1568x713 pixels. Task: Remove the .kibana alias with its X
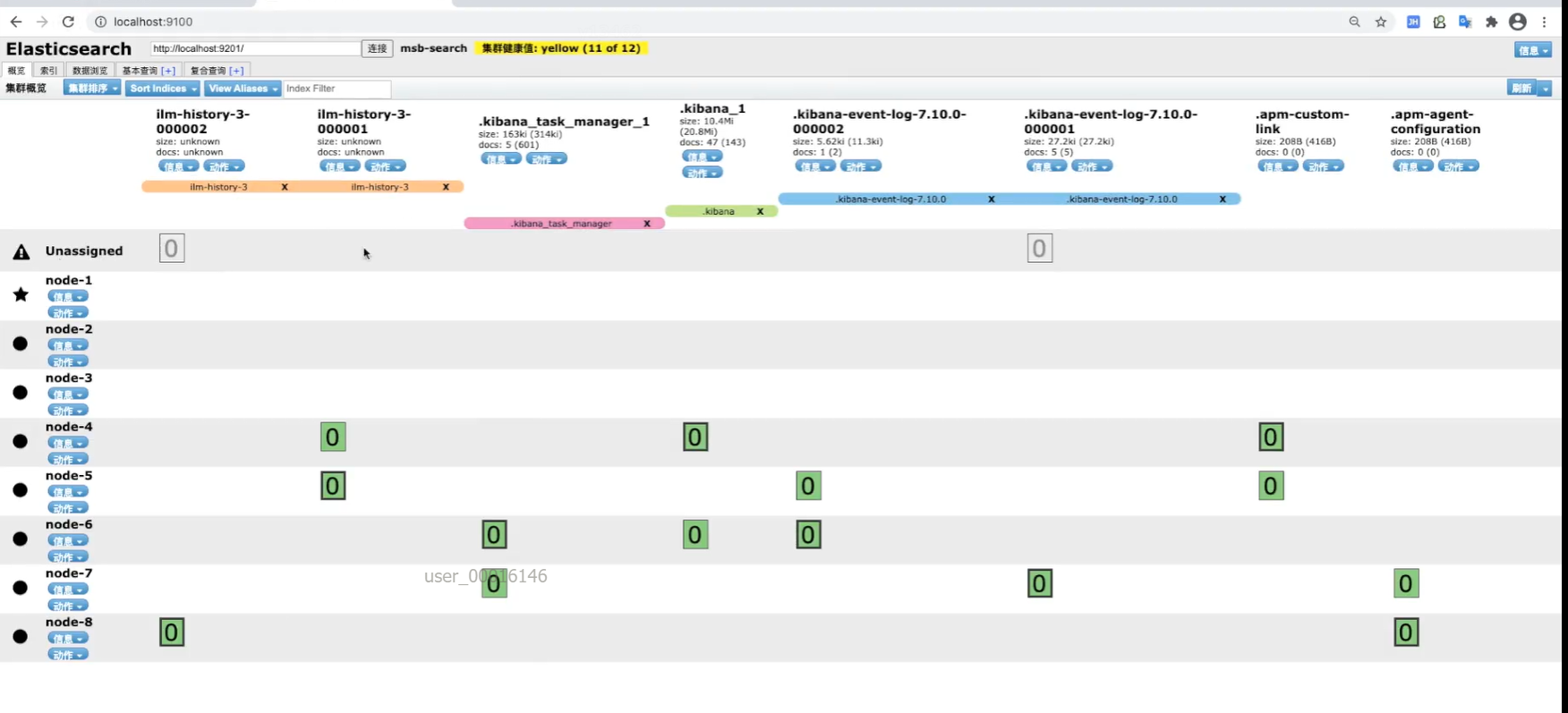tap(760, 211)
